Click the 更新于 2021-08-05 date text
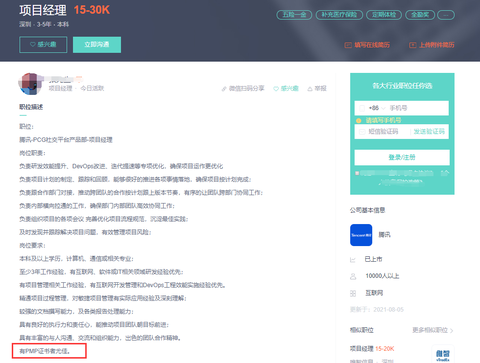The image size is (480, 363). (x=377, y=310)
